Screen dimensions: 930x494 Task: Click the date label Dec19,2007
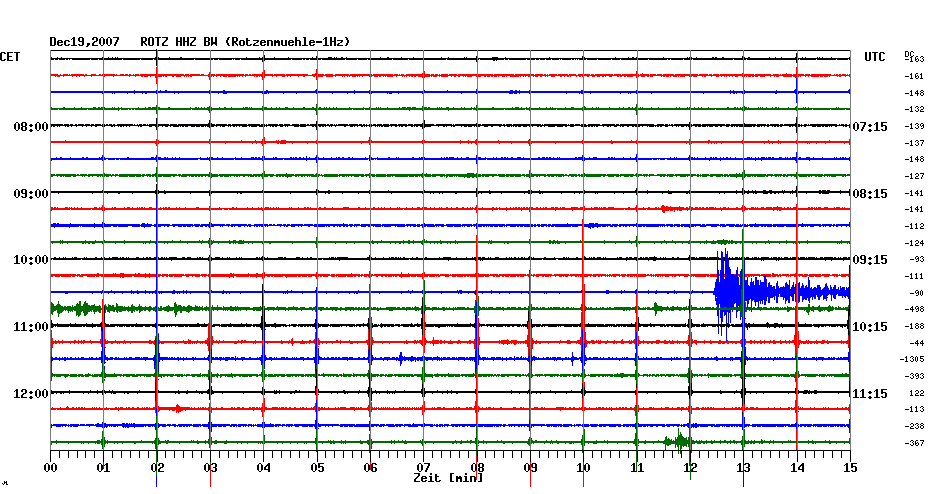(x=84, y=42)
